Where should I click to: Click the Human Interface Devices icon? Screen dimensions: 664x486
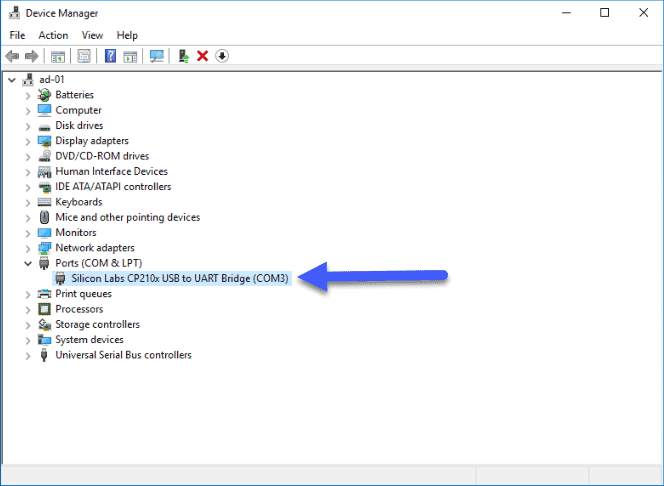pyautogui.click(x=44, y=171)
